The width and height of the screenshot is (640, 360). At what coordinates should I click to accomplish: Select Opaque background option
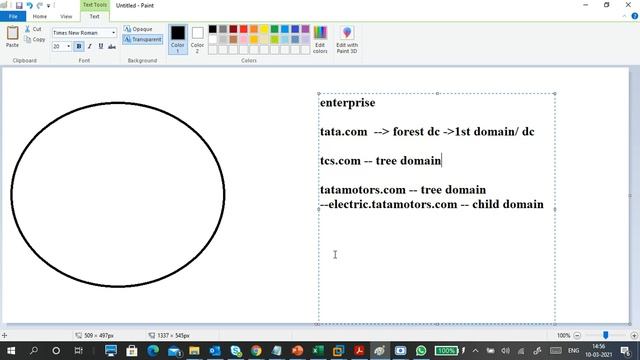coord(138,29)
